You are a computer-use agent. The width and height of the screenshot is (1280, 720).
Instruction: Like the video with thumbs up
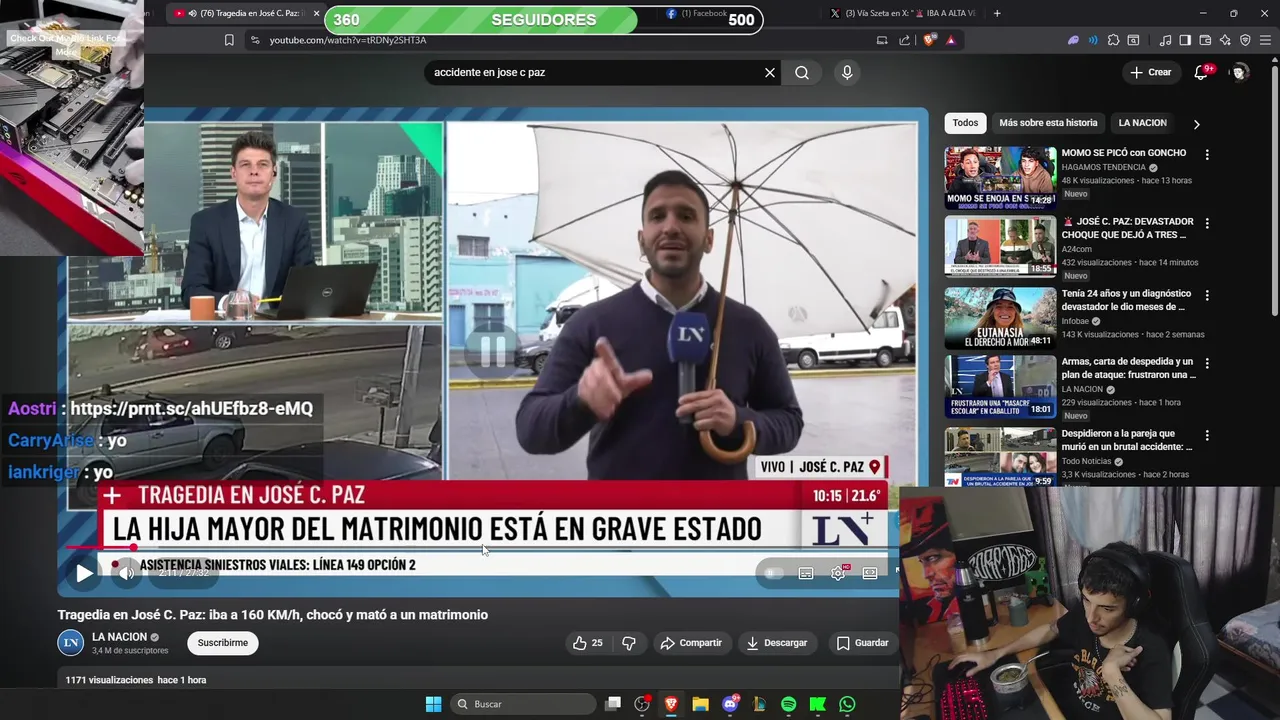(587, 643)
